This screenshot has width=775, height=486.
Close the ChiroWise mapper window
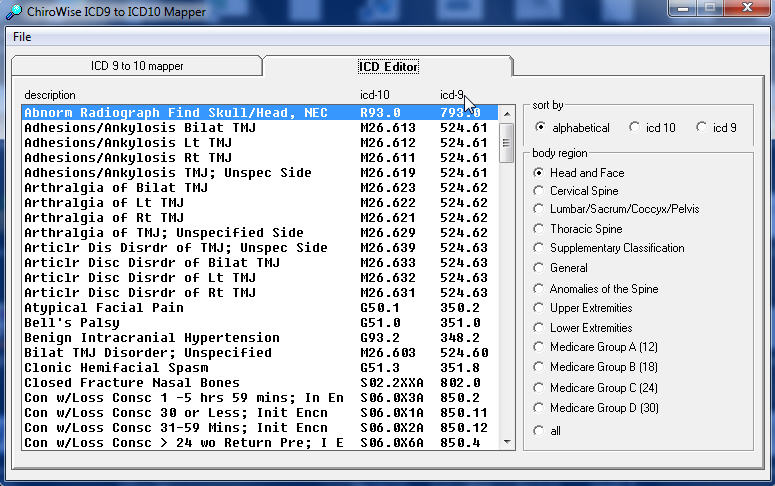[747, 8]
